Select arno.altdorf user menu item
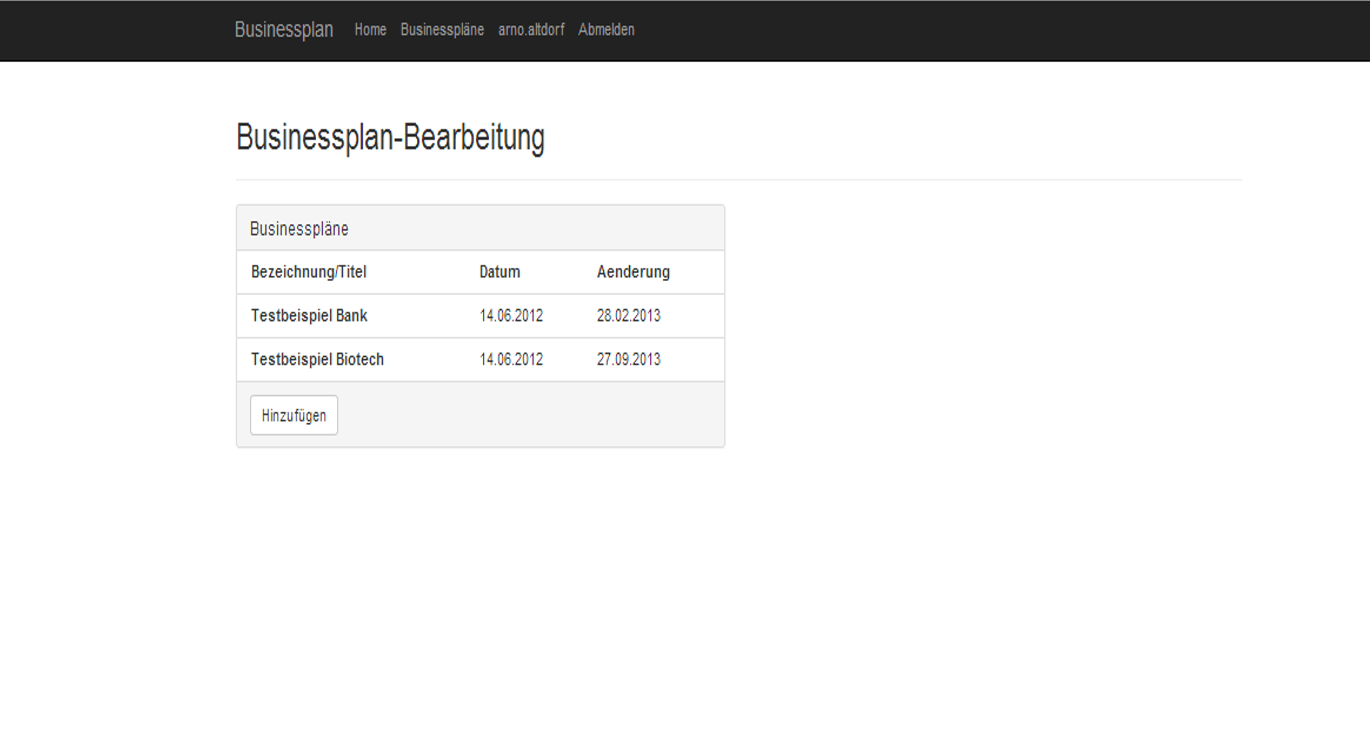The image size is (1370, 754). point(531,30)
